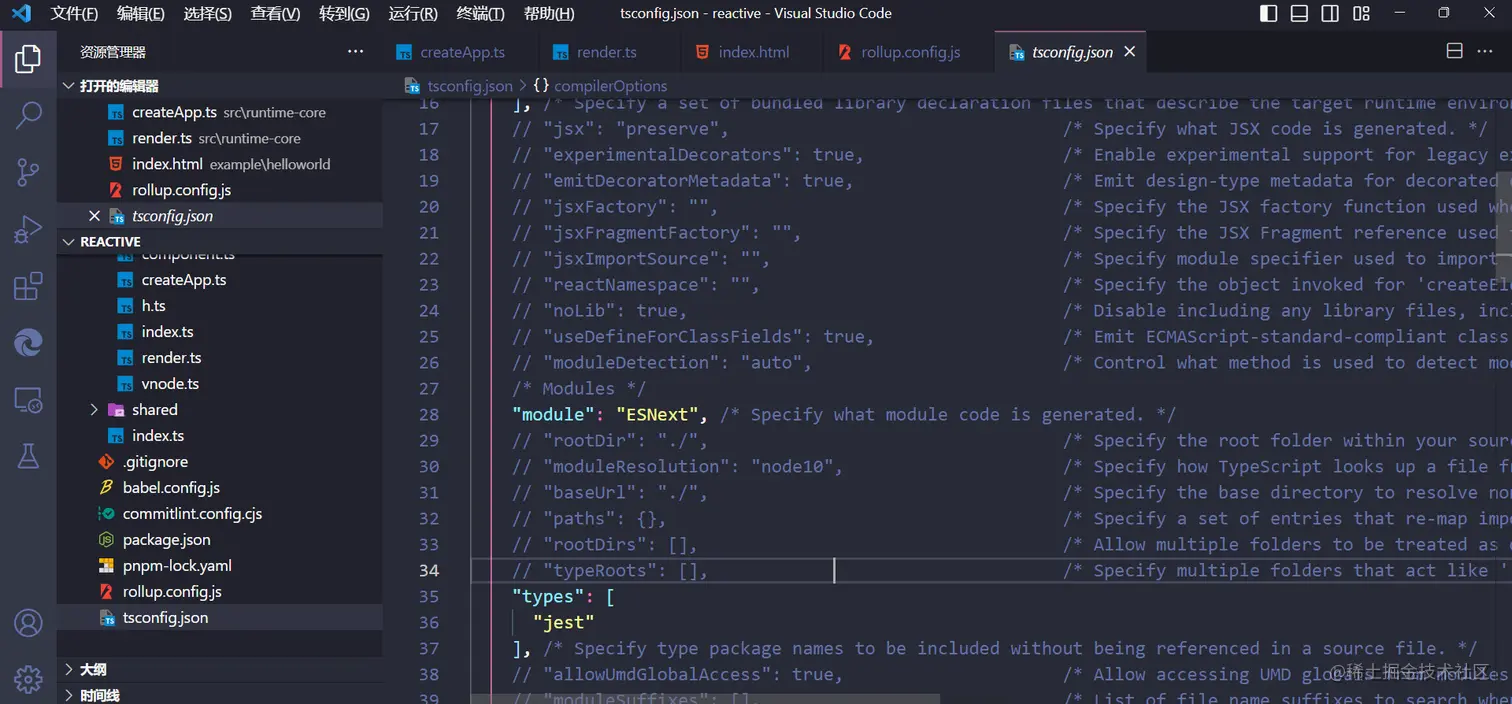The image size is (1512, 704).
Task: Select rollup.config.js in open editors
Action: coord(220,190)
